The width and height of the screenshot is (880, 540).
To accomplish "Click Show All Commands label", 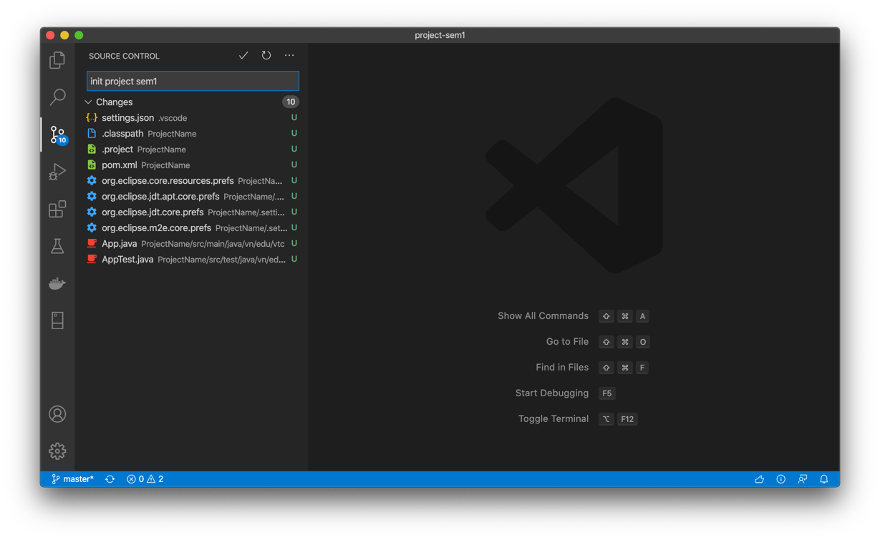I will pos(543,316).
